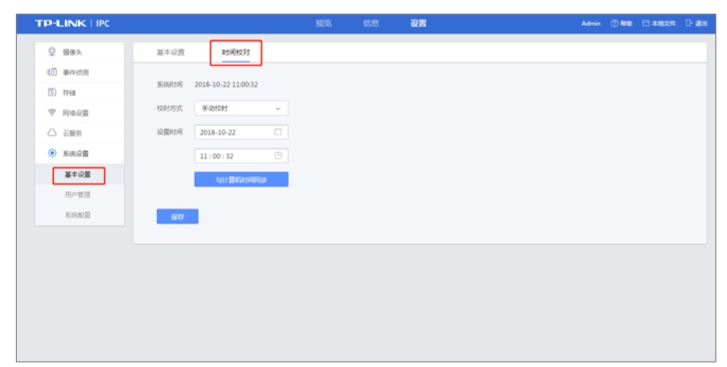The height and width of the screenshot is (367, 727).
Task: Click the local files (本地文件) icon
Action: pos(646,23)
